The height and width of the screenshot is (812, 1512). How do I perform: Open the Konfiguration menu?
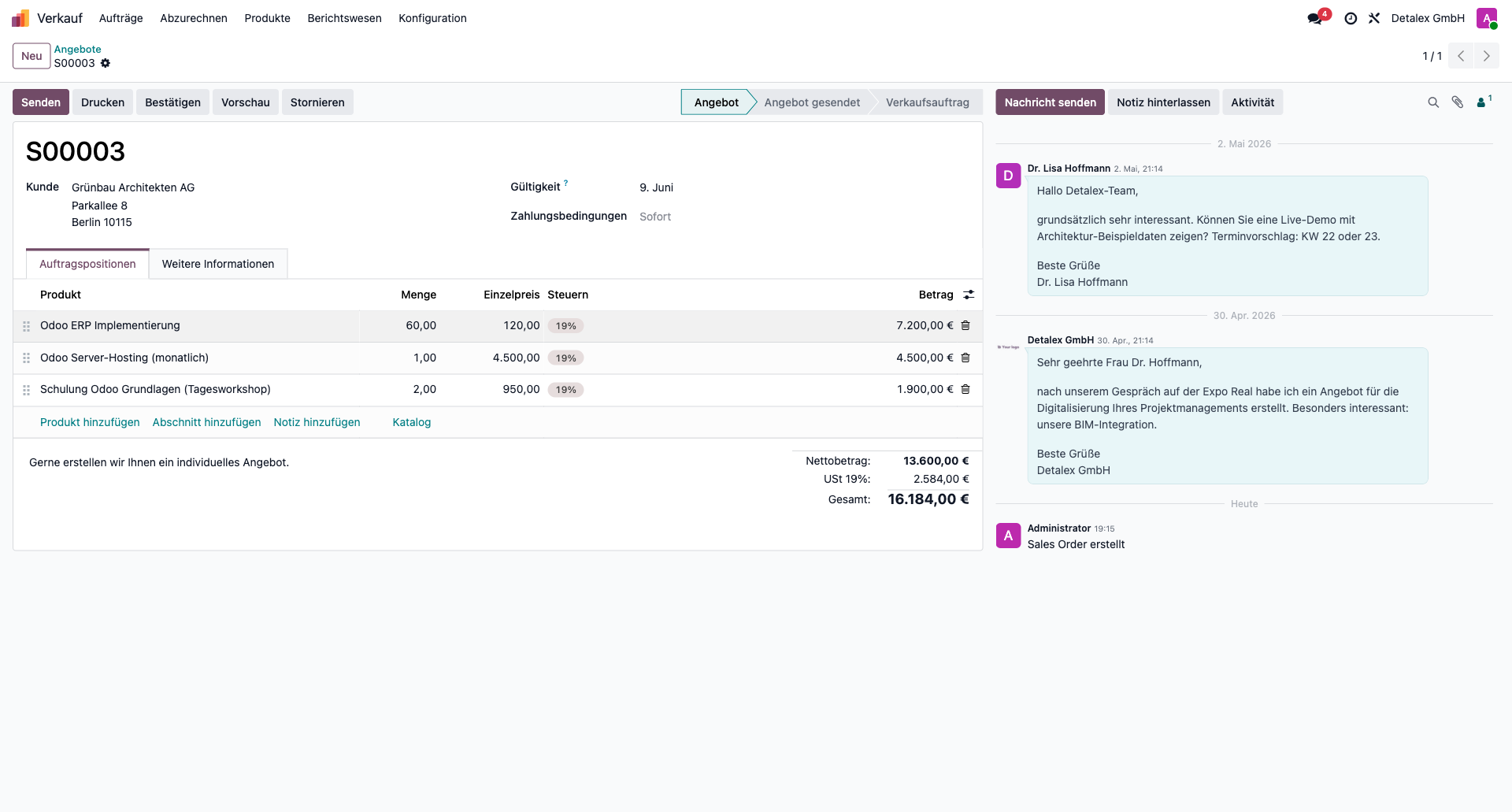pyautogui.click(x=432, y=18)
